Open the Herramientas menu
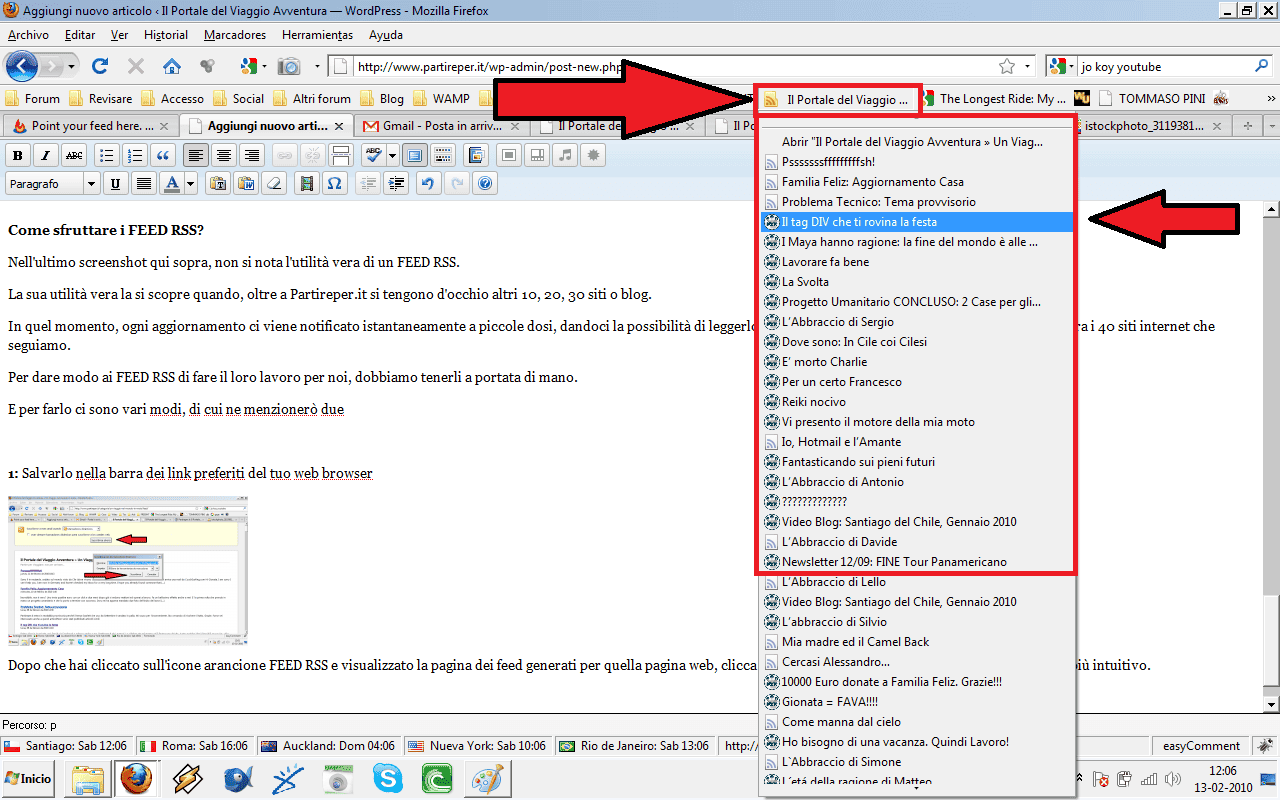 pyautogui.click(x=317, y=35)
